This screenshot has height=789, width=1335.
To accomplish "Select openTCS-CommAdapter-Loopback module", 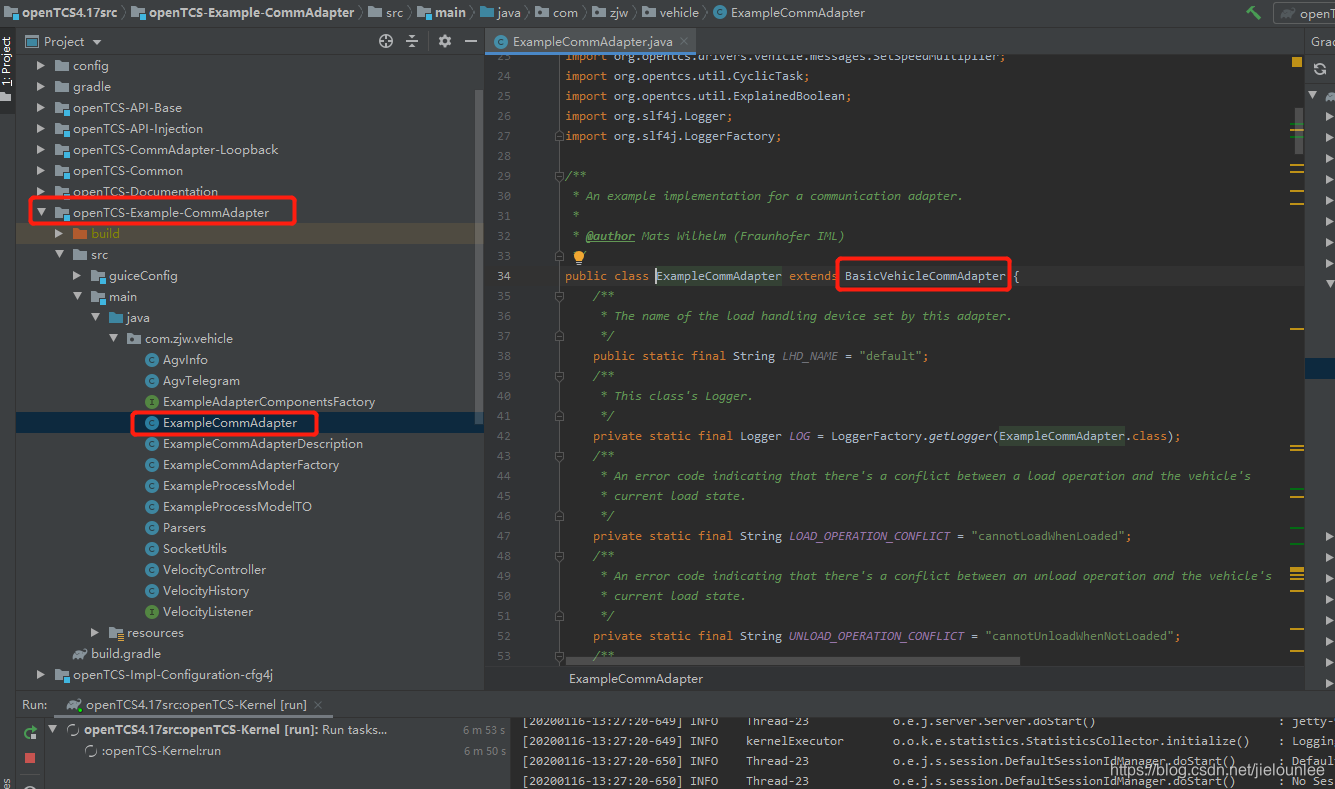I will tap(175, 150).
